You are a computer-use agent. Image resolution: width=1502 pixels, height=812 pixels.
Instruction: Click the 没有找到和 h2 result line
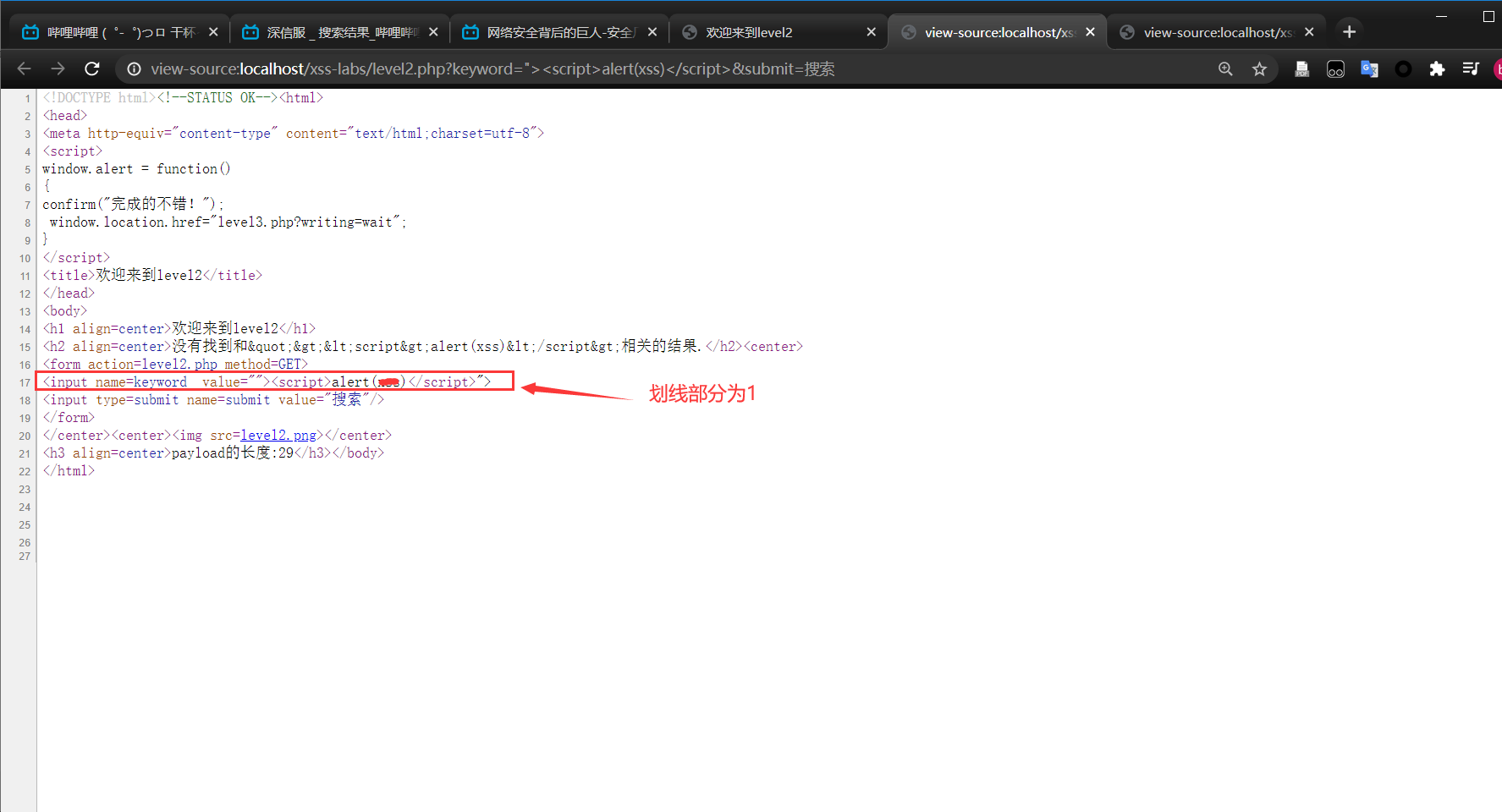tap(423, 347)
